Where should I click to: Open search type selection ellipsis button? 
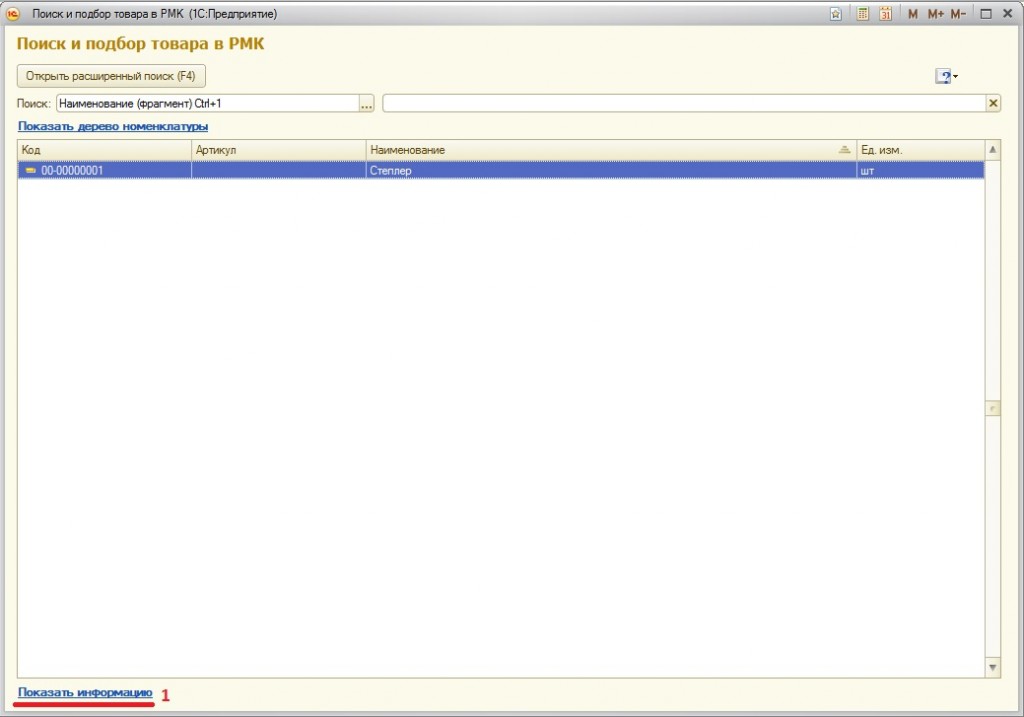point(366,103)
